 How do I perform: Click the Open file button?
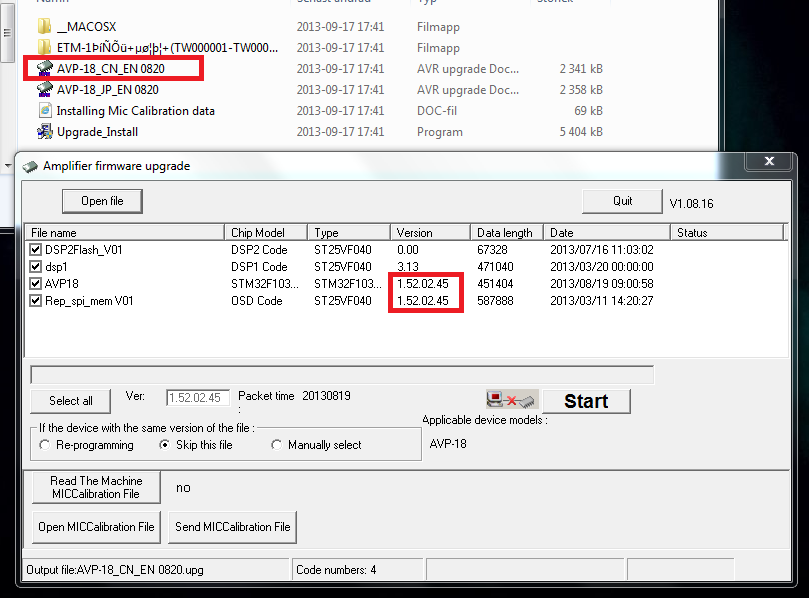(x=102, y=201)
